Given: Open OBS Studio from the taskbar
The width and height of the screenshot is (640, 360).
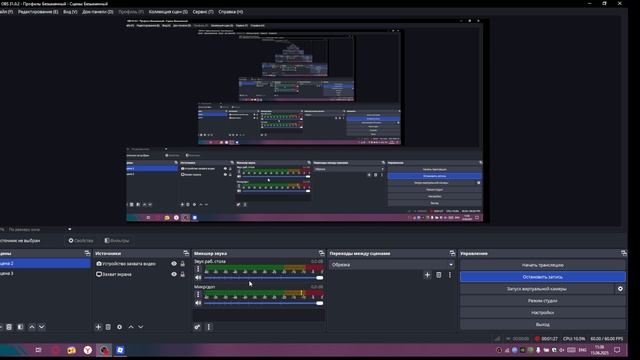Looking at the screenshot, I should (x=104, y=350).
